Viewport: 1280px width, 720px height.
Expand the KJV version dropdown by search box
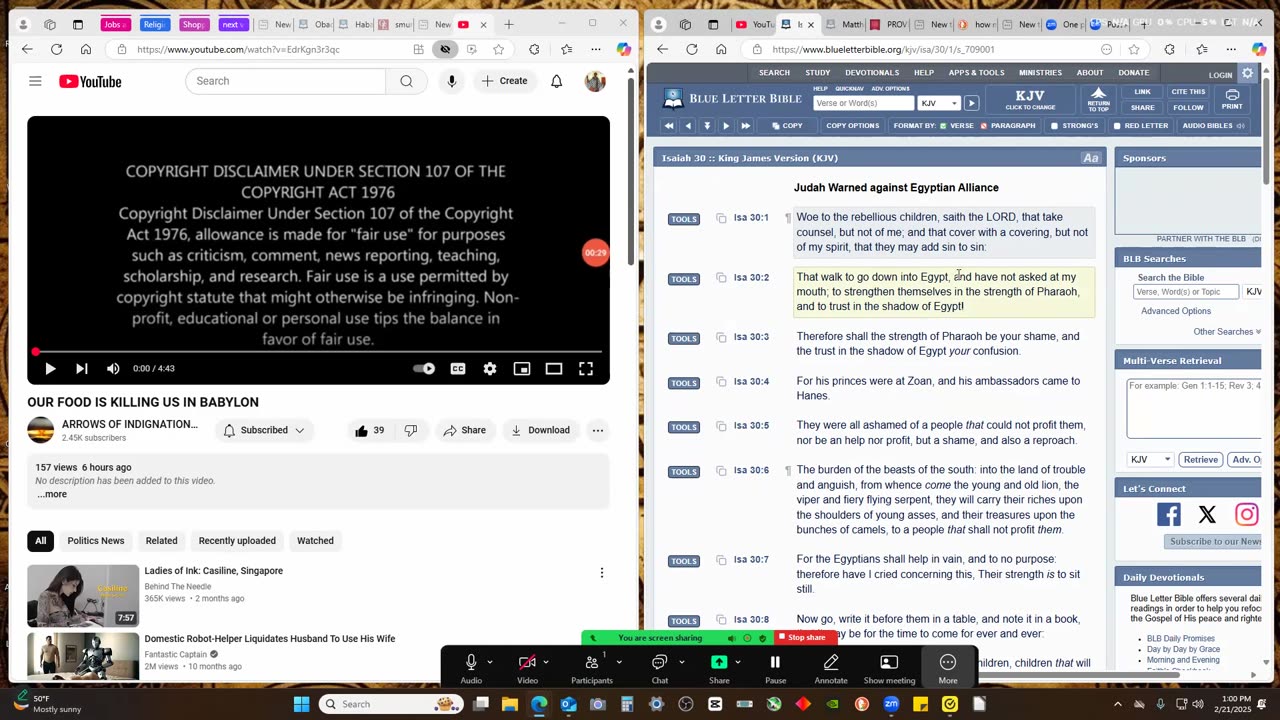tap(939, 103)
